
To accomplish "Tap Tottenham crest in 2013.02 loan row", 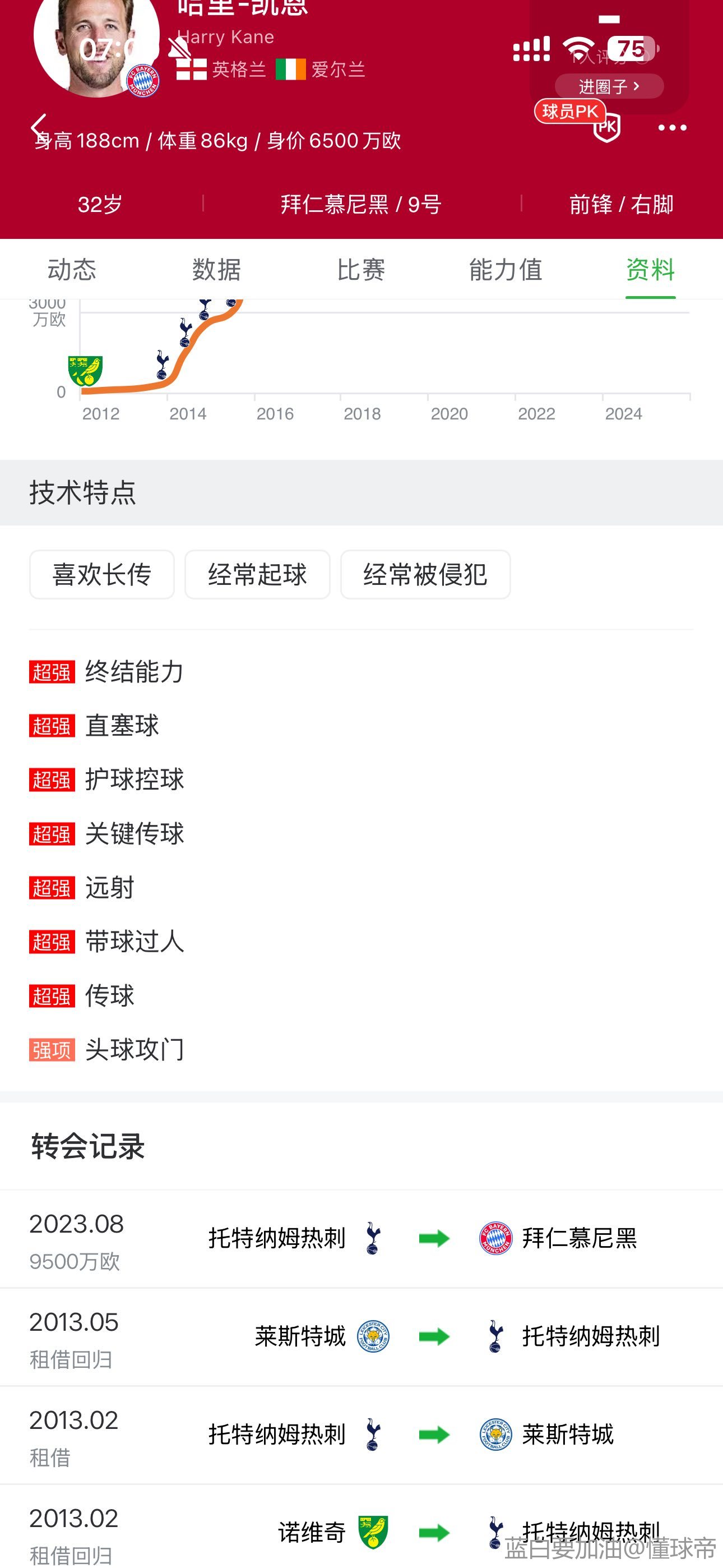I will [373, 1434].
